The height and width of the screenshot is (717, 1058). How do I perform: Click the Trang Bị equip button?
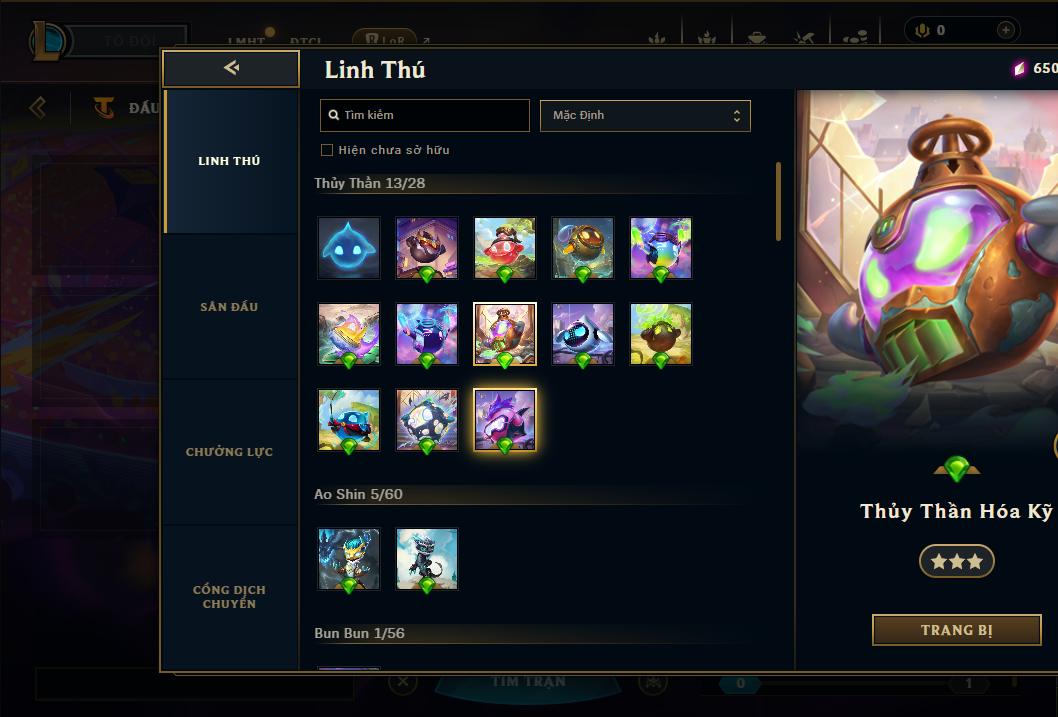(x=956, y=630)
